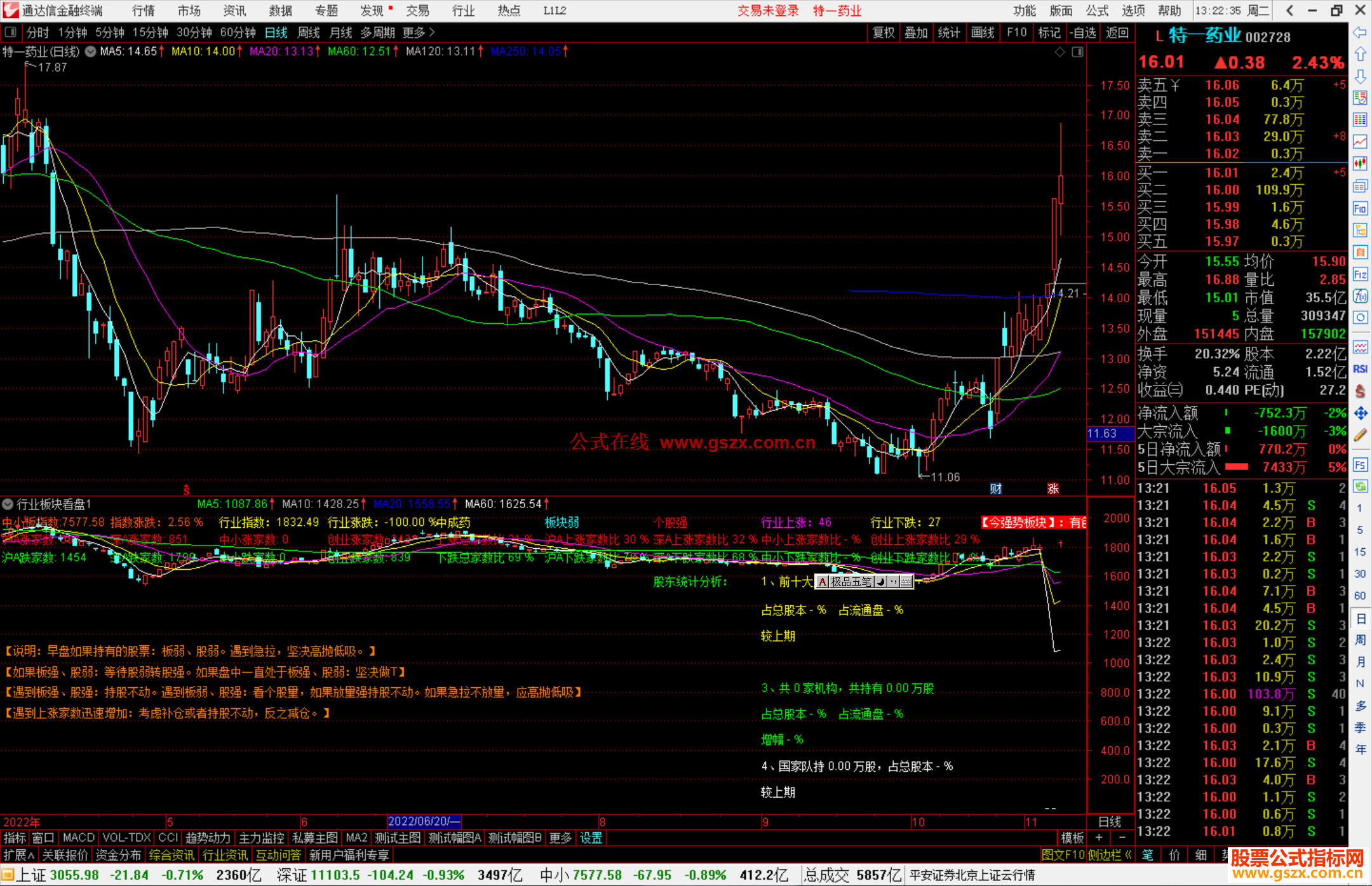1372x886 pixels.
Task: Select the pencil drawing tool icon
Action: tap(1360, 436)
